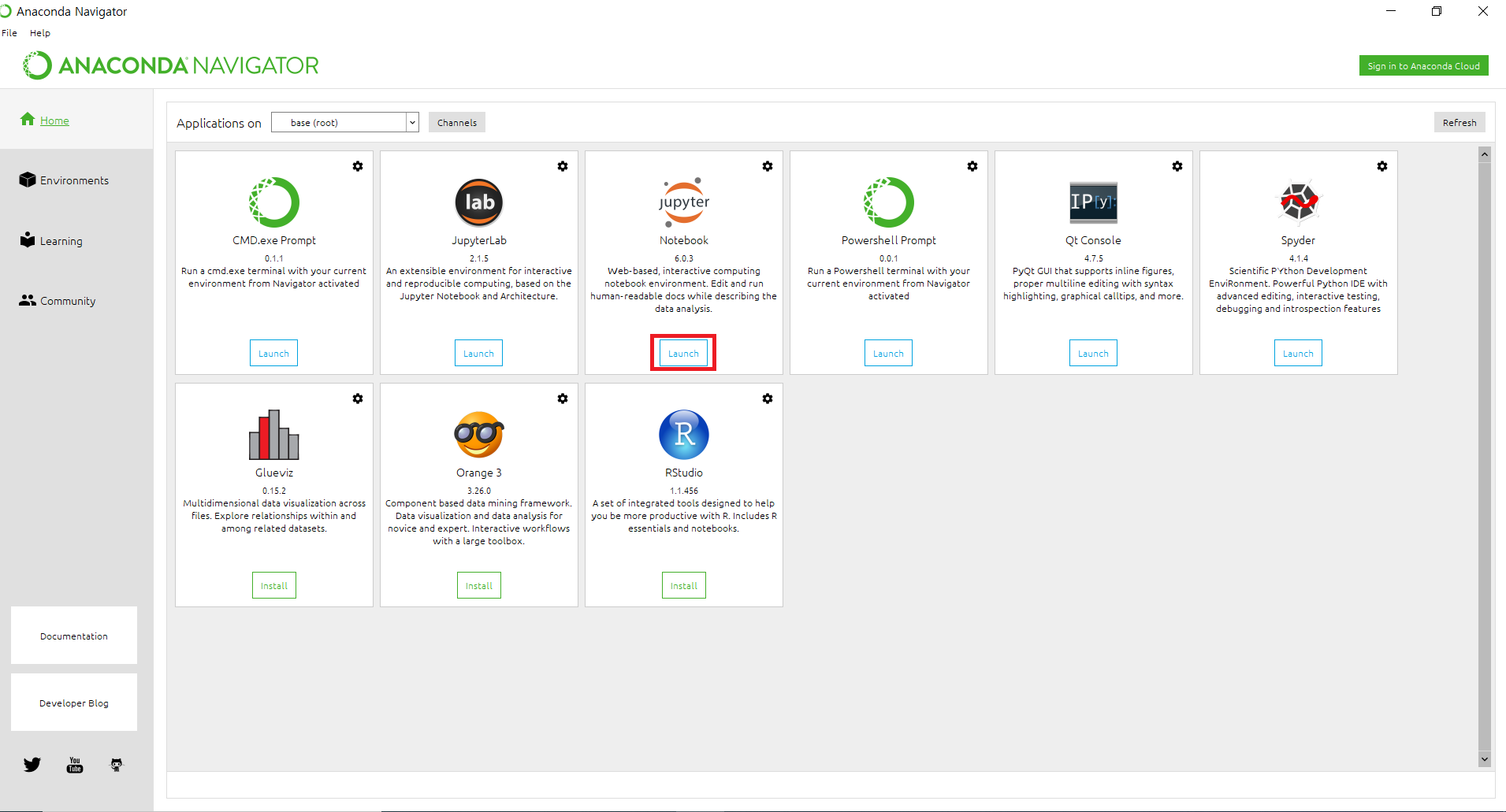Click the Channels button
Screen dimensions: 1506x812
point(457,122)
